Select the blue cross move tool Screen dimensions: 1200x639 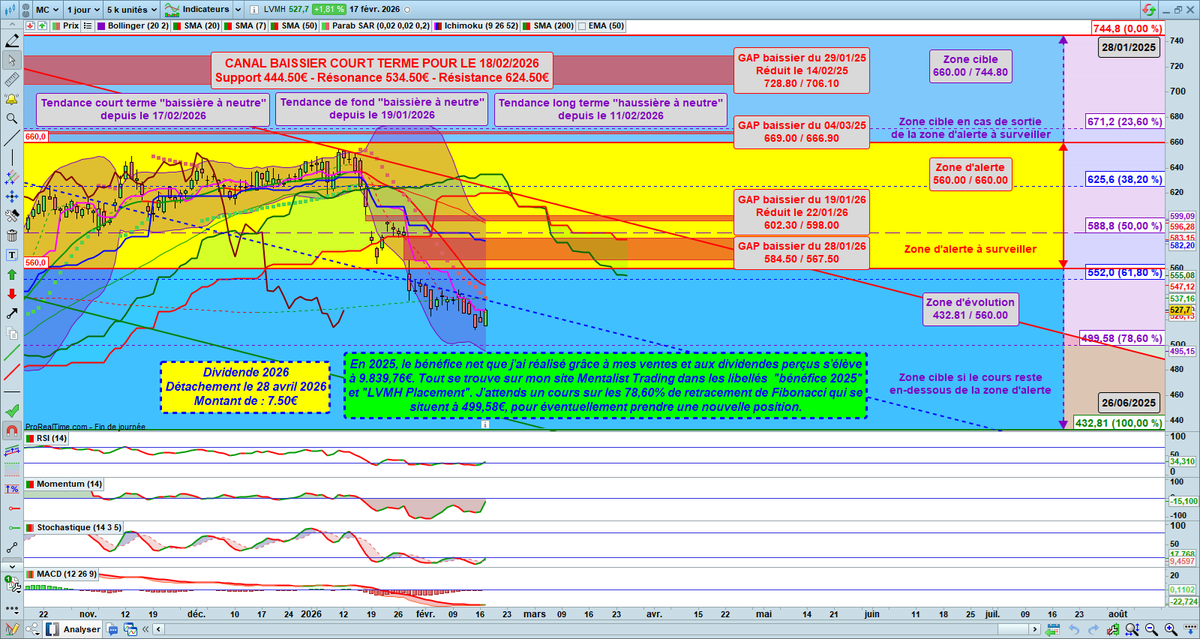pyautogui.click(x=12, y=196)
